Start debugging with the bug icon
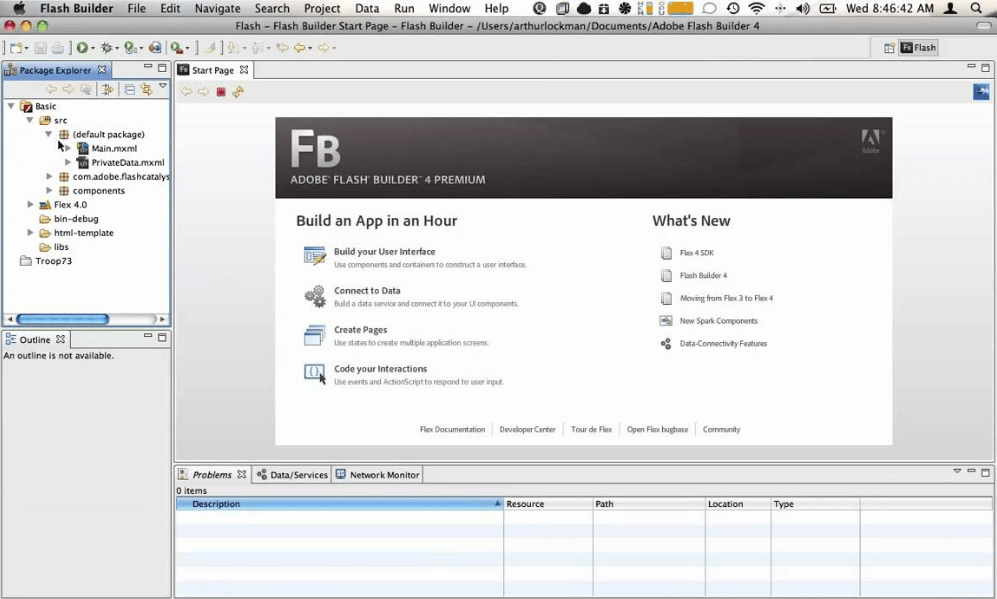The image size is (997, 599). 106,48
